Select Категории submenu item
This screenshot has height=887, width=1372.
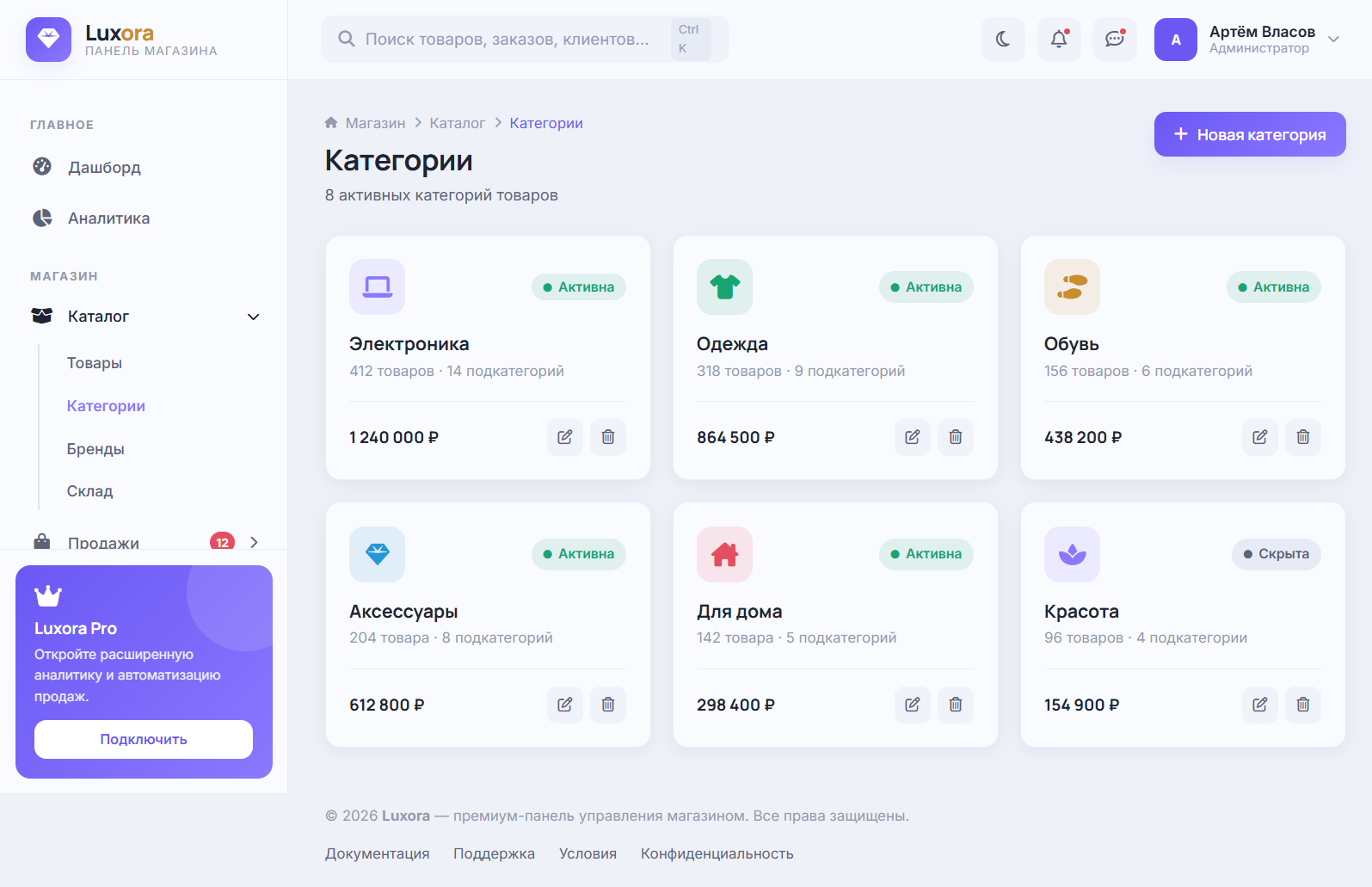(x=106, y=406)
